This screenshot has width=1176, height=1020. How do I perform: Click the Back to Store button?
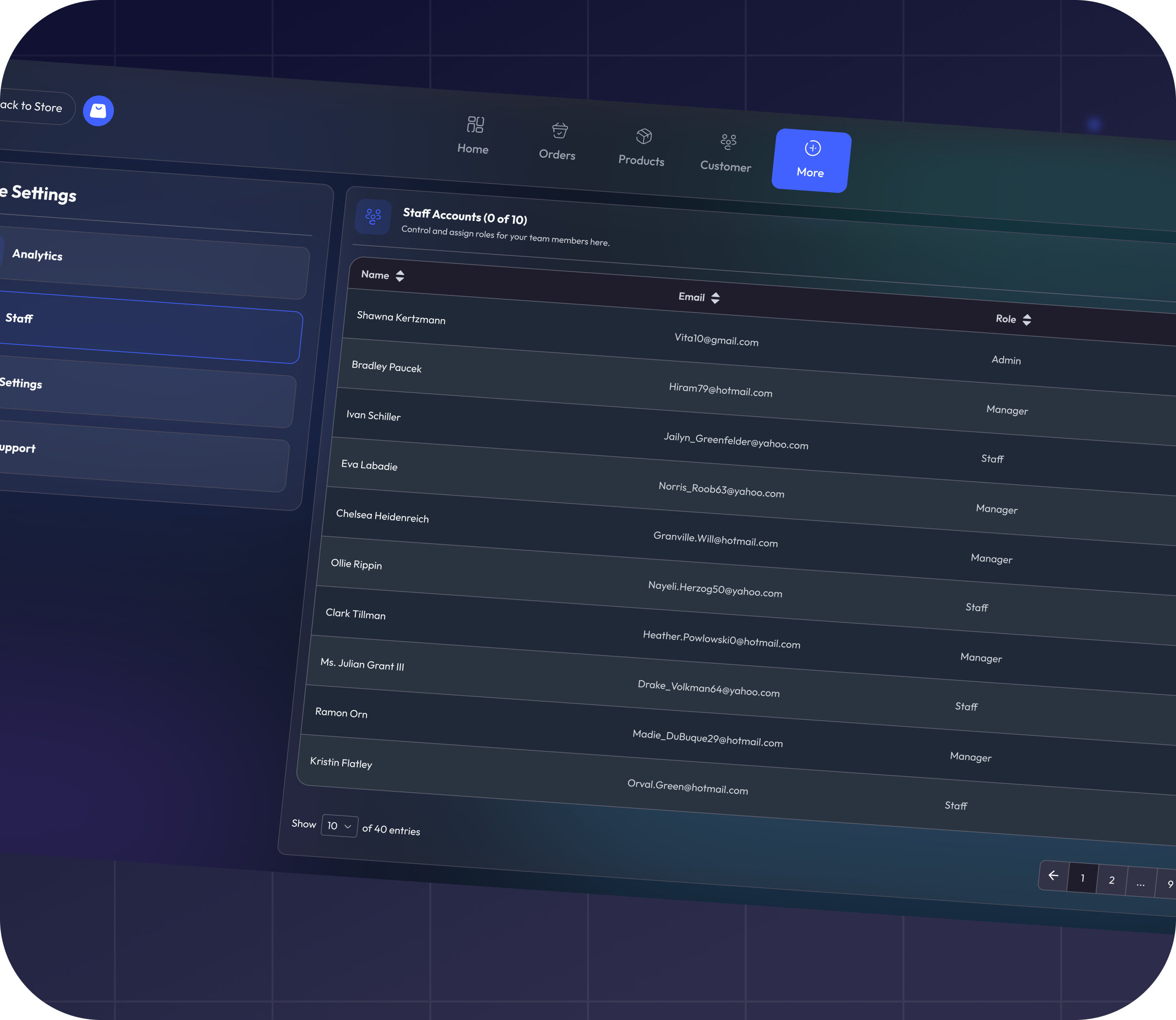pyautogui.click(x=31, y=108)
